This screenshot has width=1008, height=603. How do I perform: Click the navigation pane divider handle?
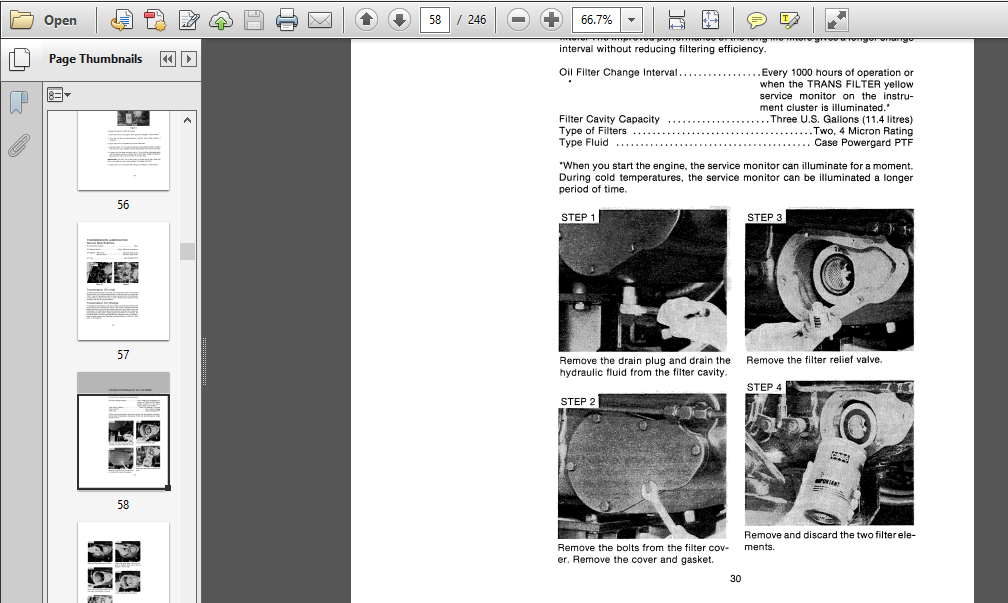coord(204,361)
